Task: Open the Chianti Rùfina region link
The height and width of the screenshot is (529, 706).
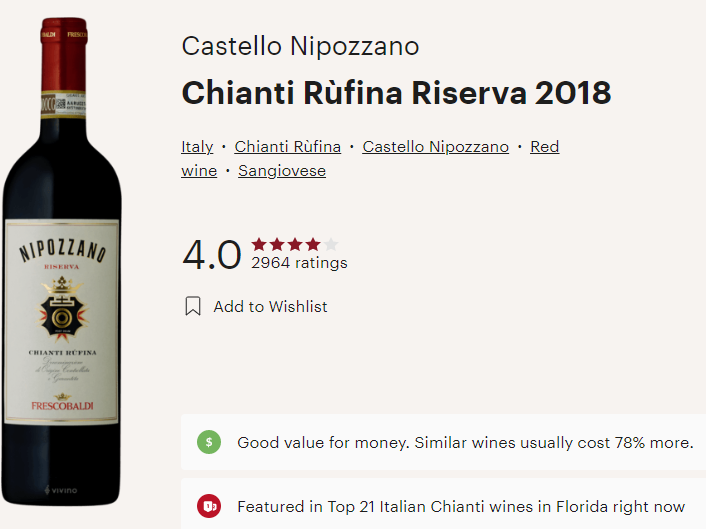Action: 288,147
